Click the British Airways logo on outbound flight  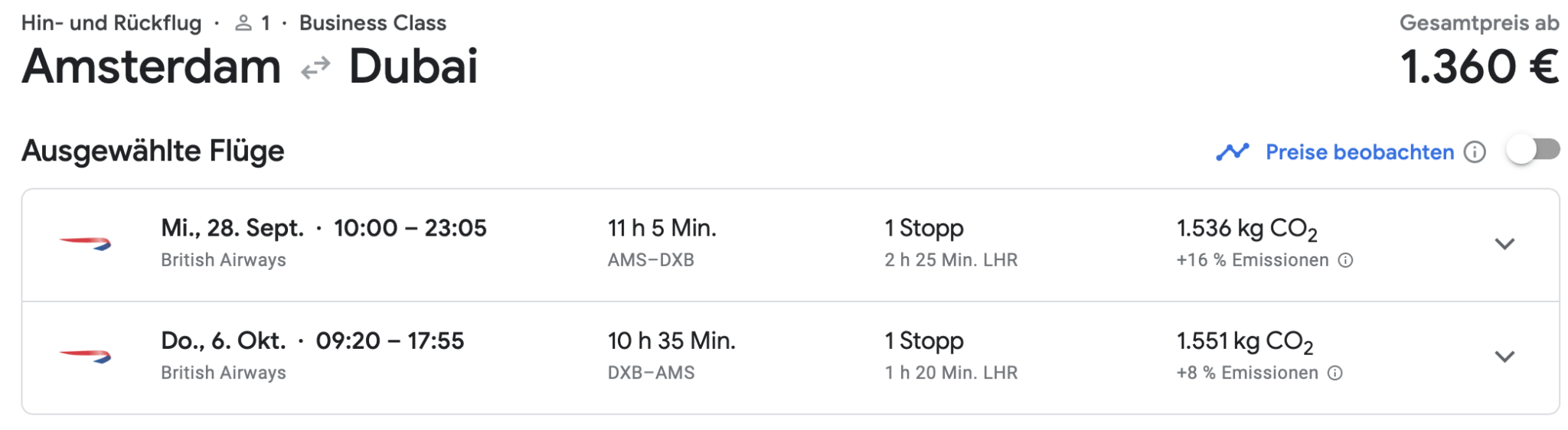(85, 243)
